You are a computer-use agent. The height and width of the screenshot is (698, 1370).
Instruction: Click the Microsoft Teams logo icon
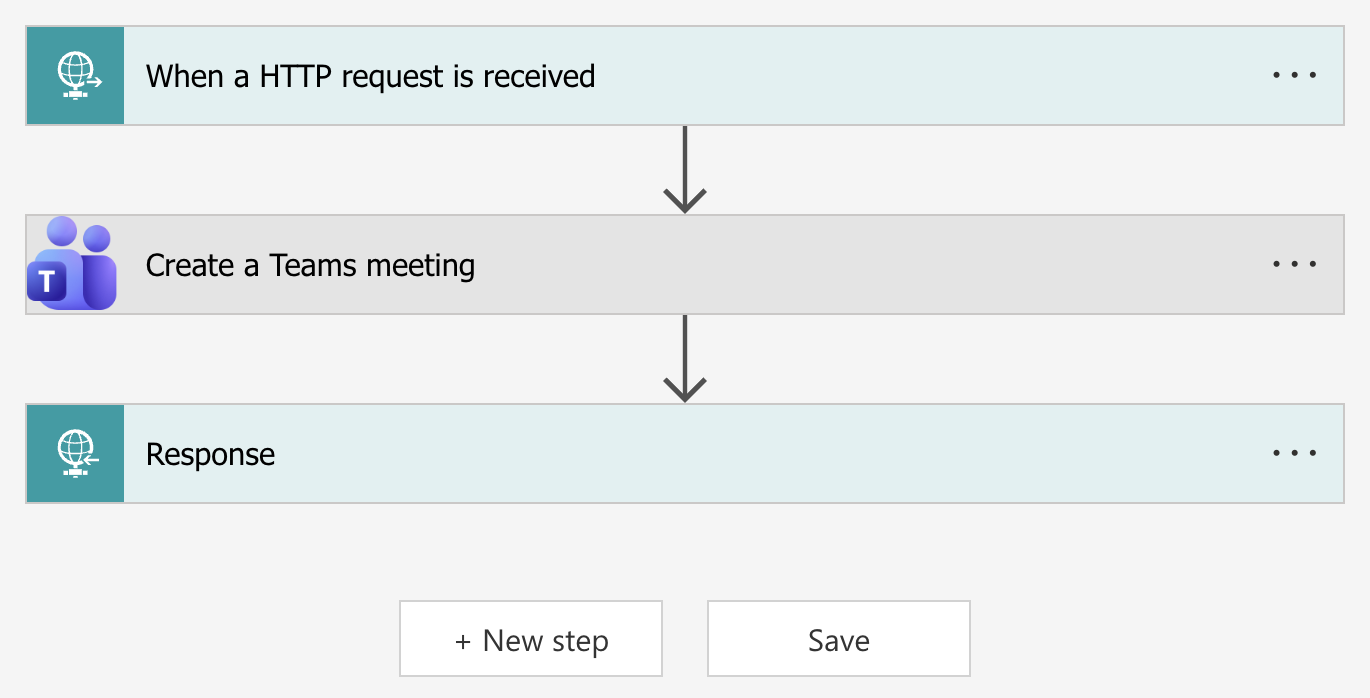pos(73,264)
